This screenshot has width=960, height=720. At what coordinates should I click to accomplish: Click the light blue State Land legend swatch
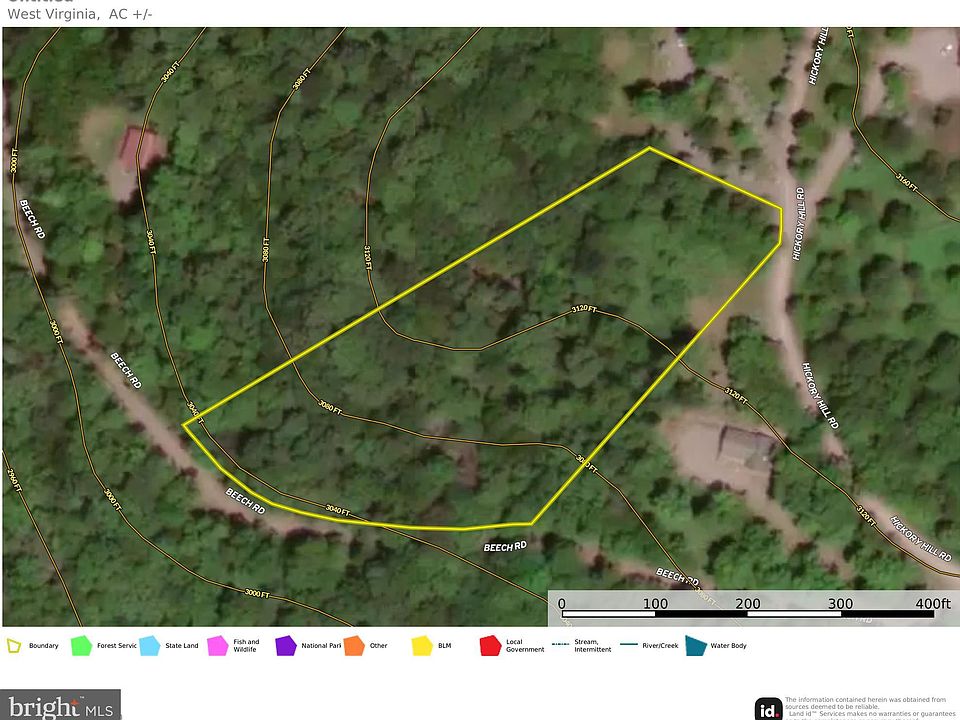[149, 646]
